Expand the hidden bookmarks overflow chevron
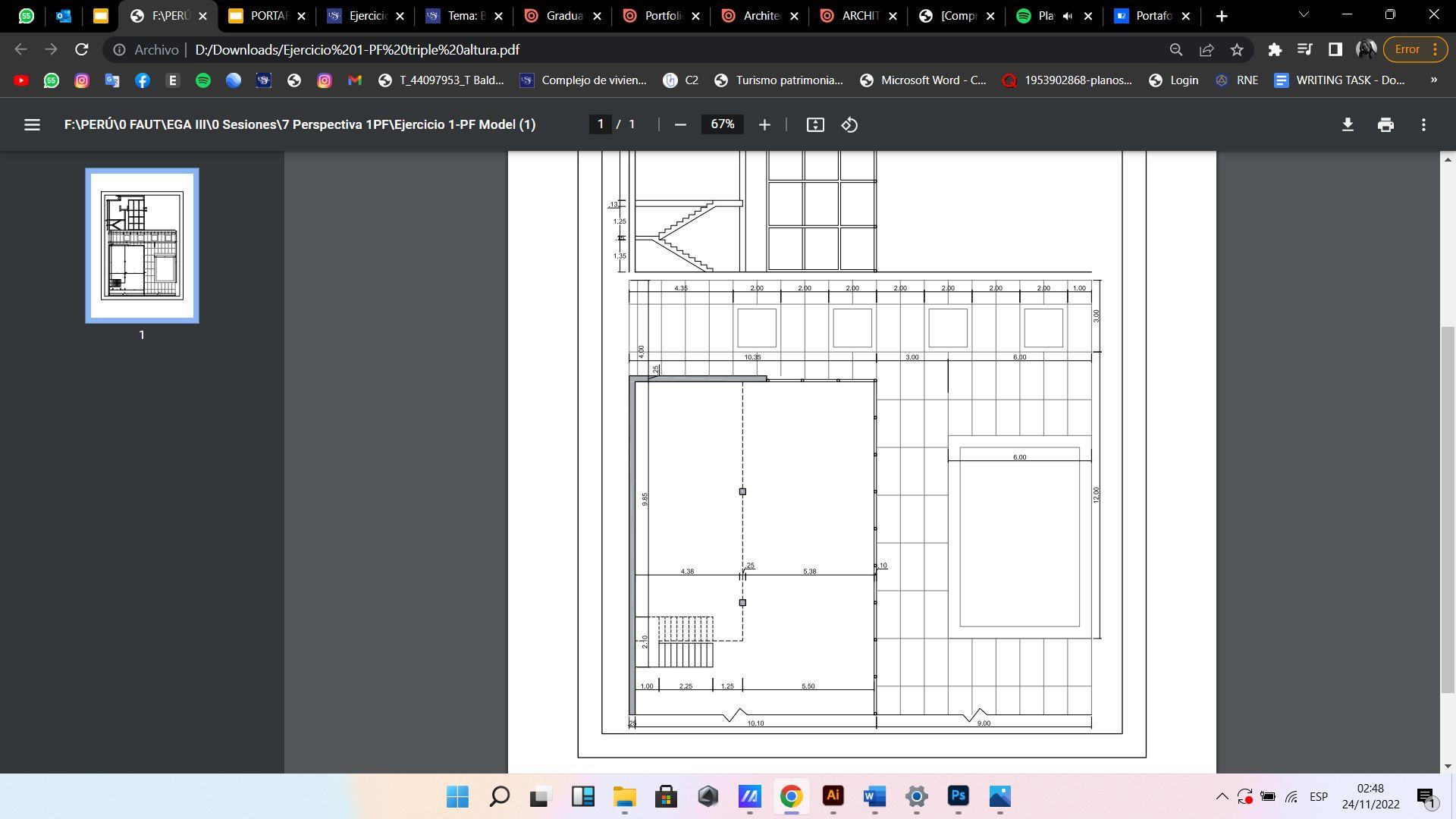The height and width of the screenshot is (819, 1456). pyautogui.click(x=1433, y=80)
